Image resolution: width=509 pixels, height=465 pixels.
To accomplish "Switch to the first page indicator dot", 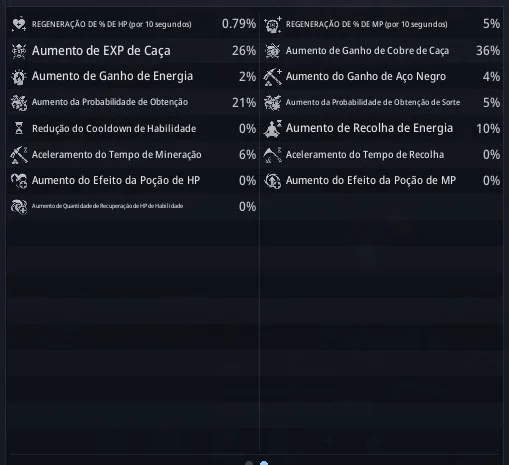I will point(249,463).
